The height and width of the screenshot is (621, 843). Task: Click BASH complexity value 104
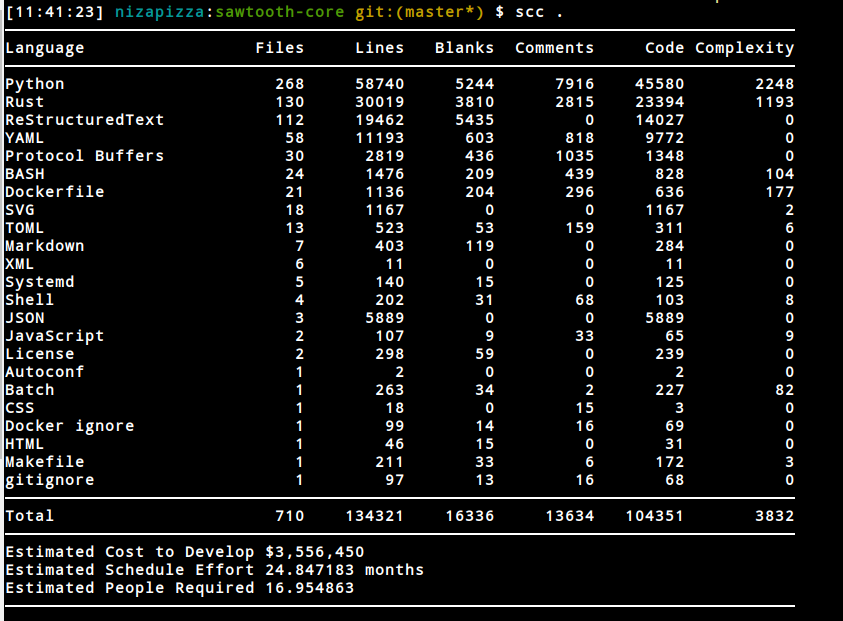[x=780, y=174]
